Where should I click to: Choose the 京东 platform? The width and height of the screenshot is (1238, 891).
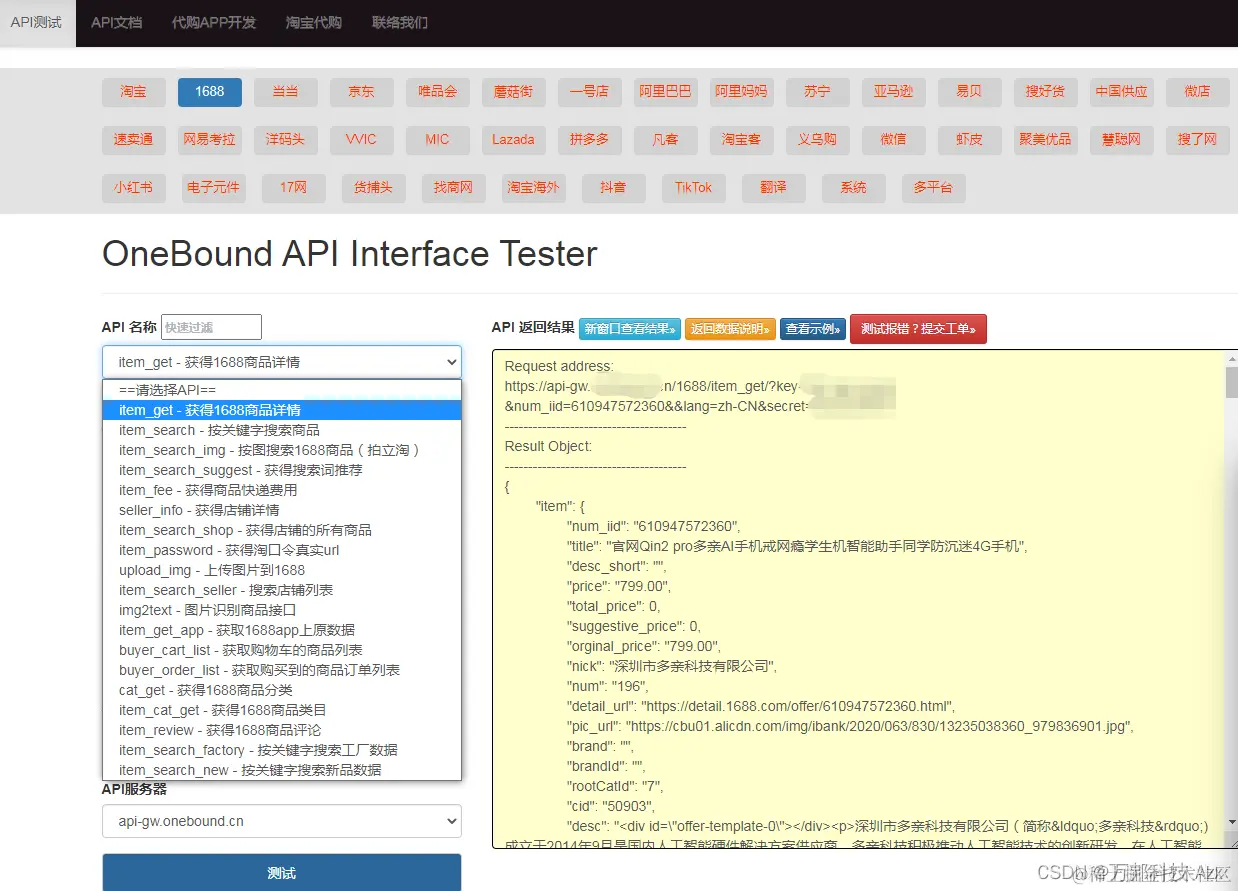pyautogui.click(x=362, y=91)
